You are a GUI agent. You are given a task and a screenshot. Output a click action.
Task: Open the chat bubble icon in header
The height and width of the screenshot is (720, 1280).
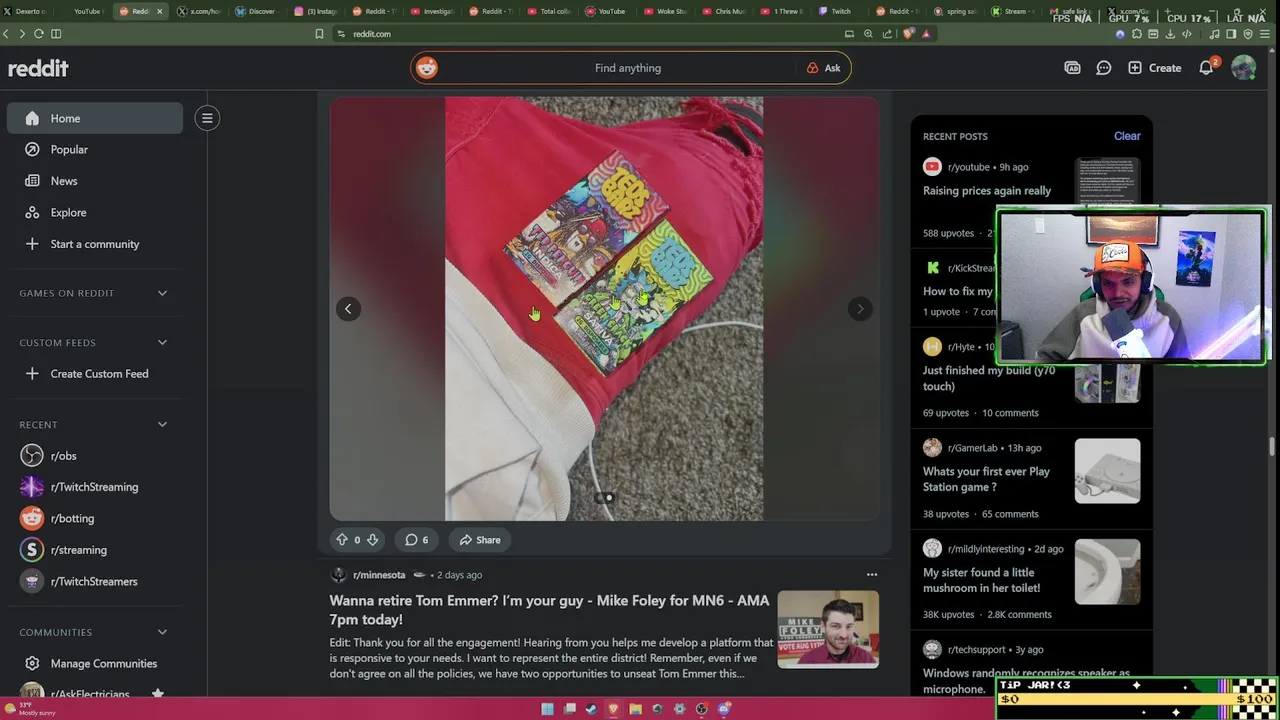click(x=1103, y=68)
